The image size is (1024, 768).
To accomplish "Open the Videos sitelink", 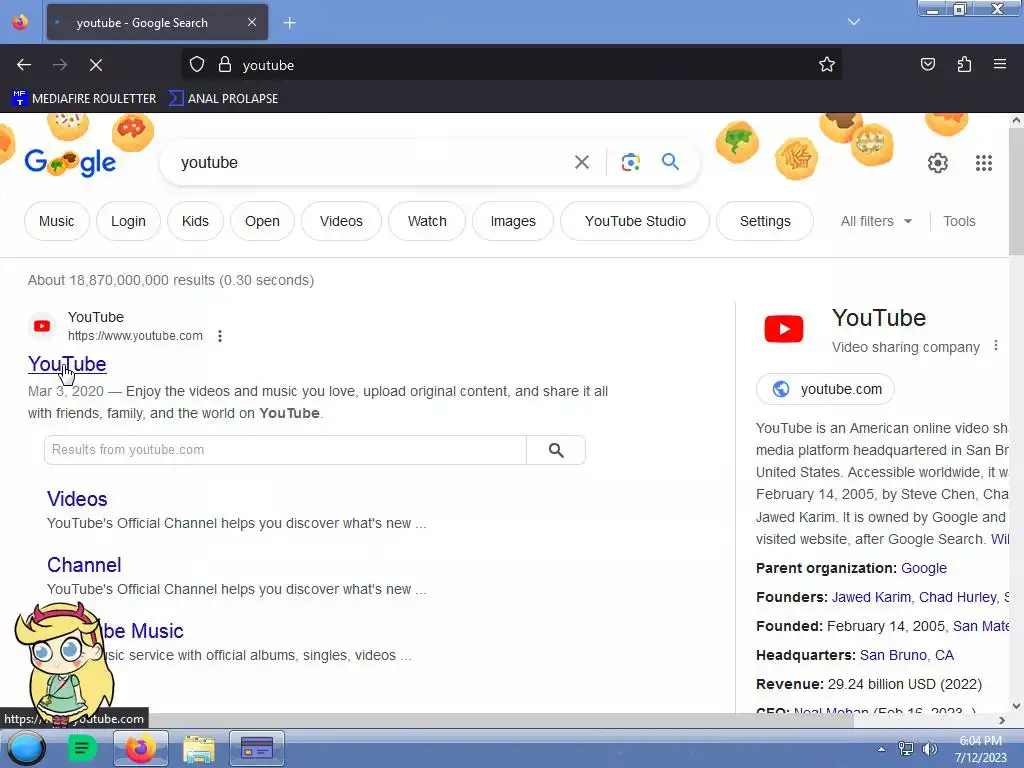I will [77, 499].
